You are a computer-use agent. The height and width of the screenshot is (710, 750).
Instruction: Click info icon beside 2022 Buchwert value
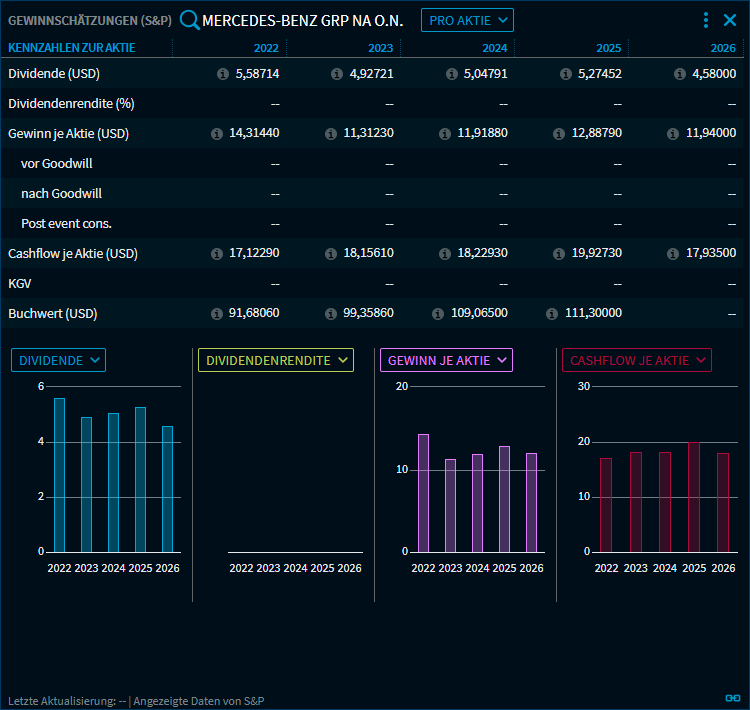(x=217, y=314)
